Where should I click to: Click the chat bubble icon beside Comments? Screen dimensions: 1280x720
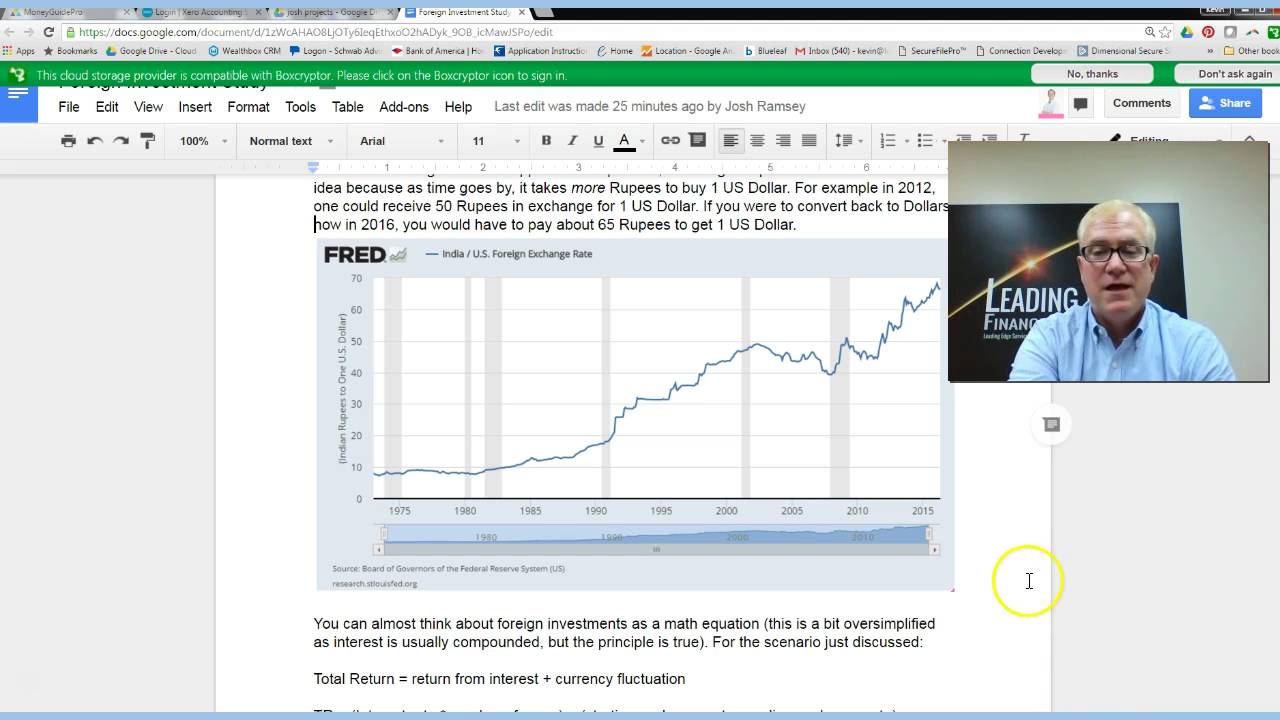[1080, 104]
